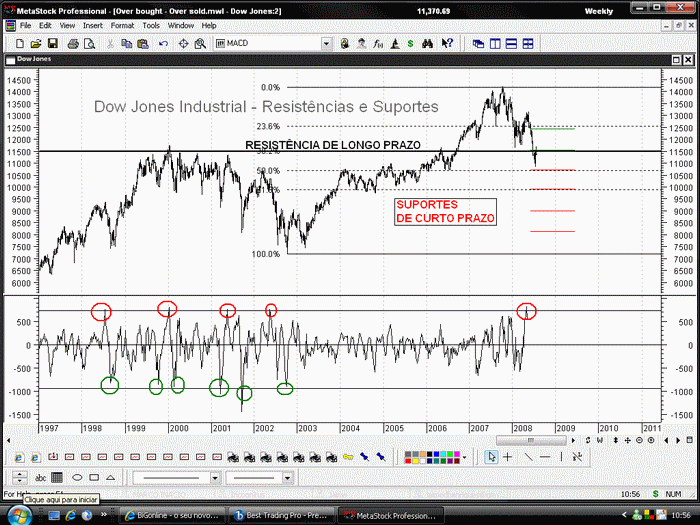Activate the What's This help pointer
This screenshot has height=525, width=700.
pyautogui.click(x=447, y=43)
